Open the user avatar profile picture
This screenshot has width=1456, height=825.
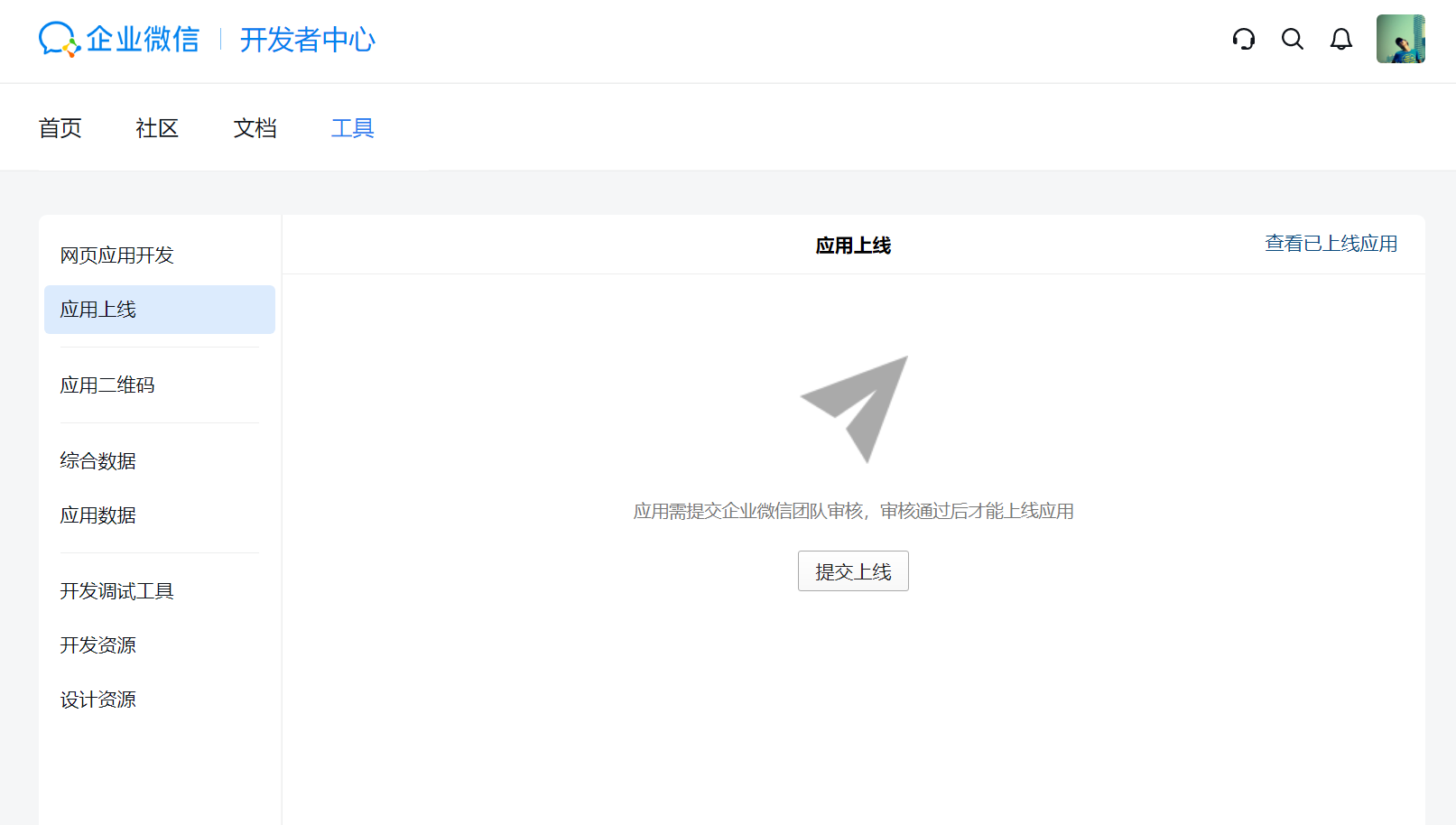(1399, 39)
